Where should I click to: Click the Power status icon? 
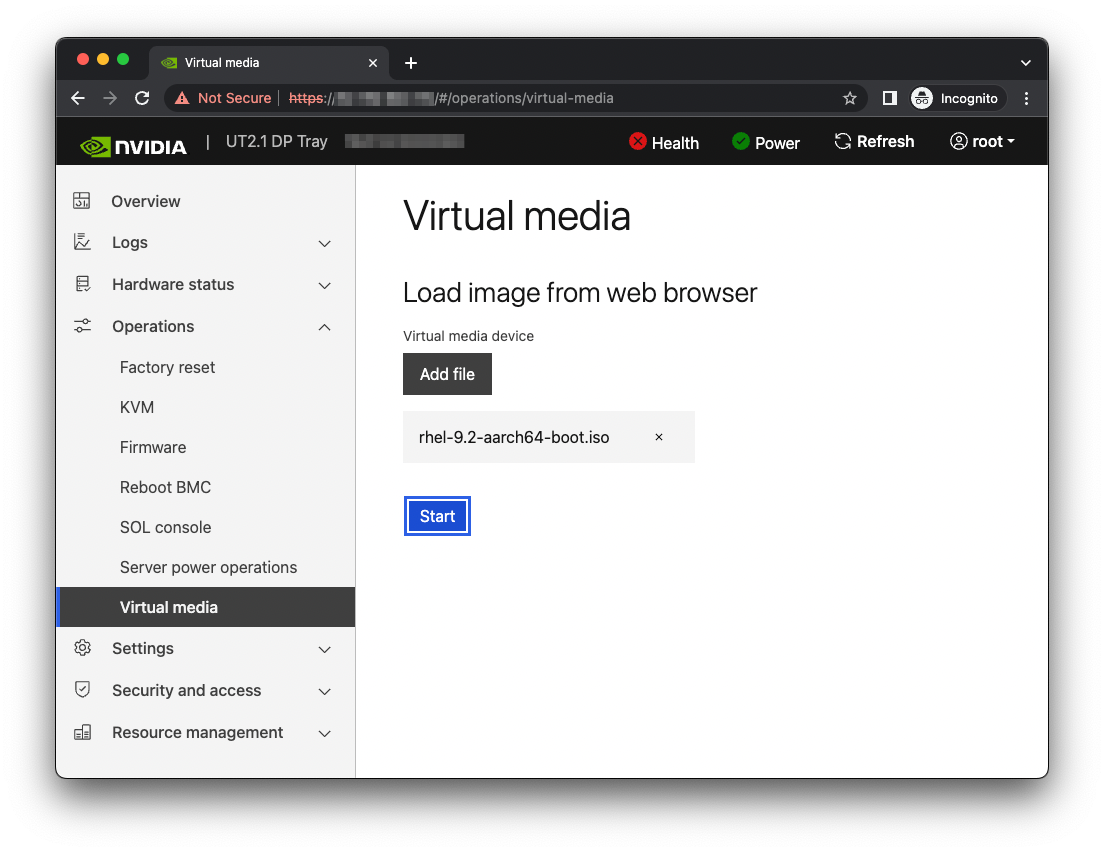tap(741, 142)
